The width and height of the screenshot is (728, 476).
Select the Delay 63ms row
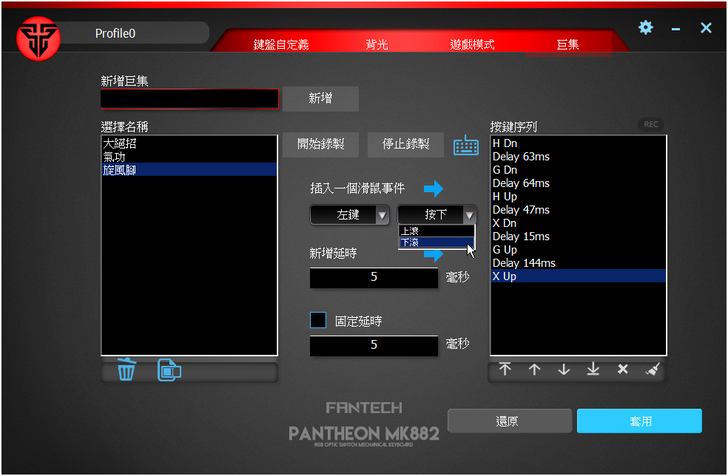point(578,156)
